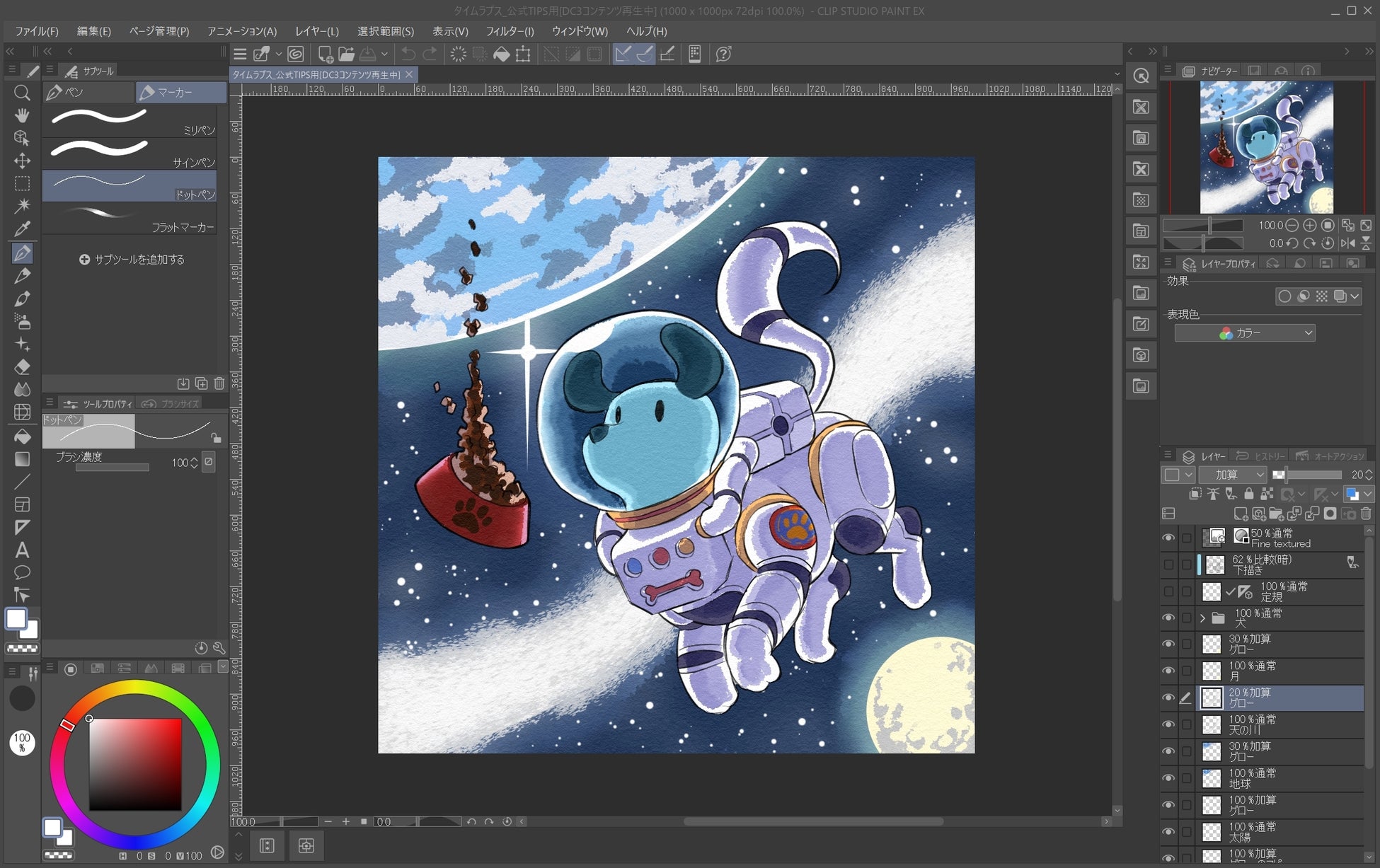Screen dimensions: 1380x868
Task: Select the Hand move tool
Action: [22, 115]
